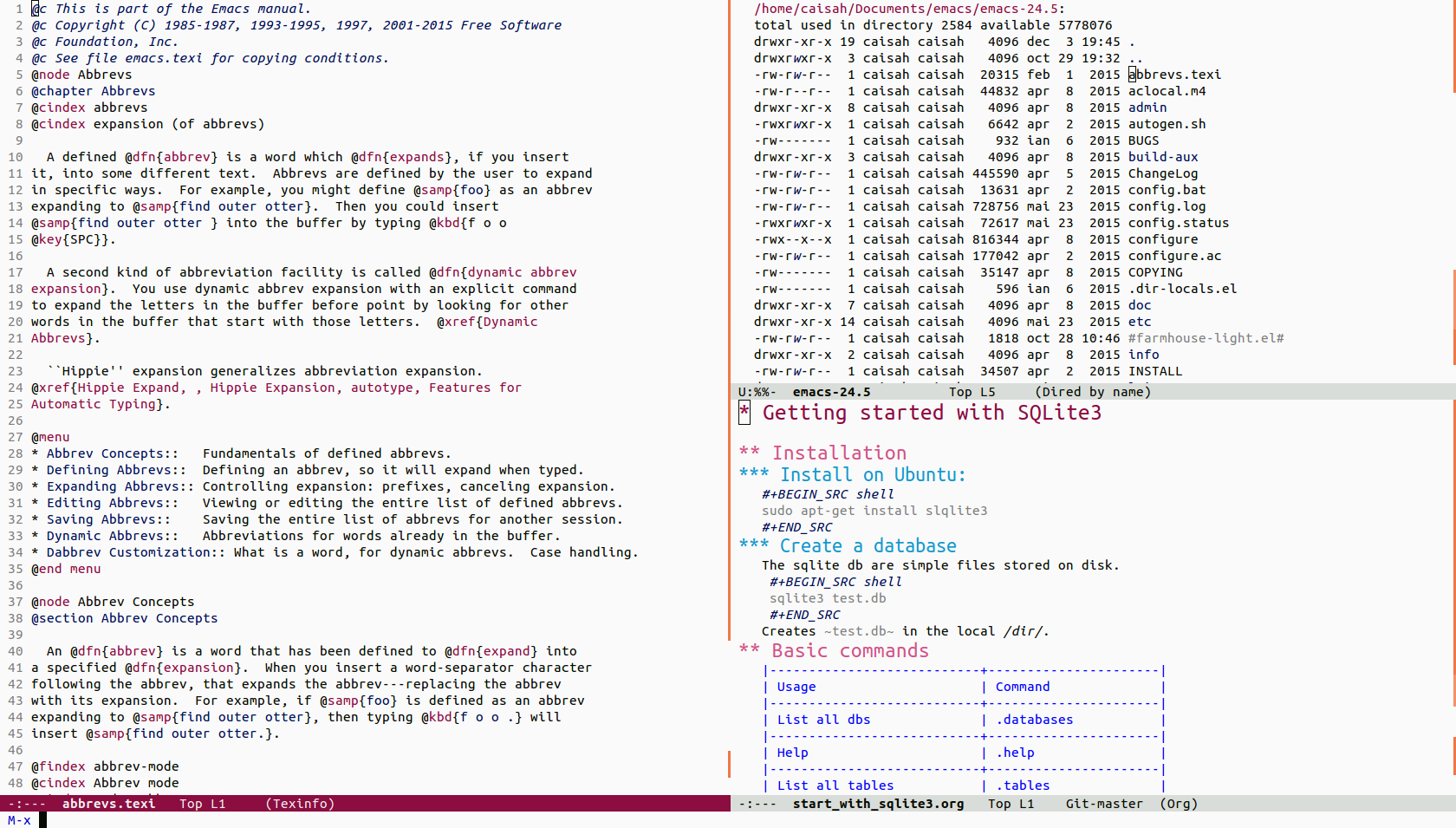This screenshot has width=1456, height=828.
Task: Open the doc directory in dired
Action: pos(1140,305)
